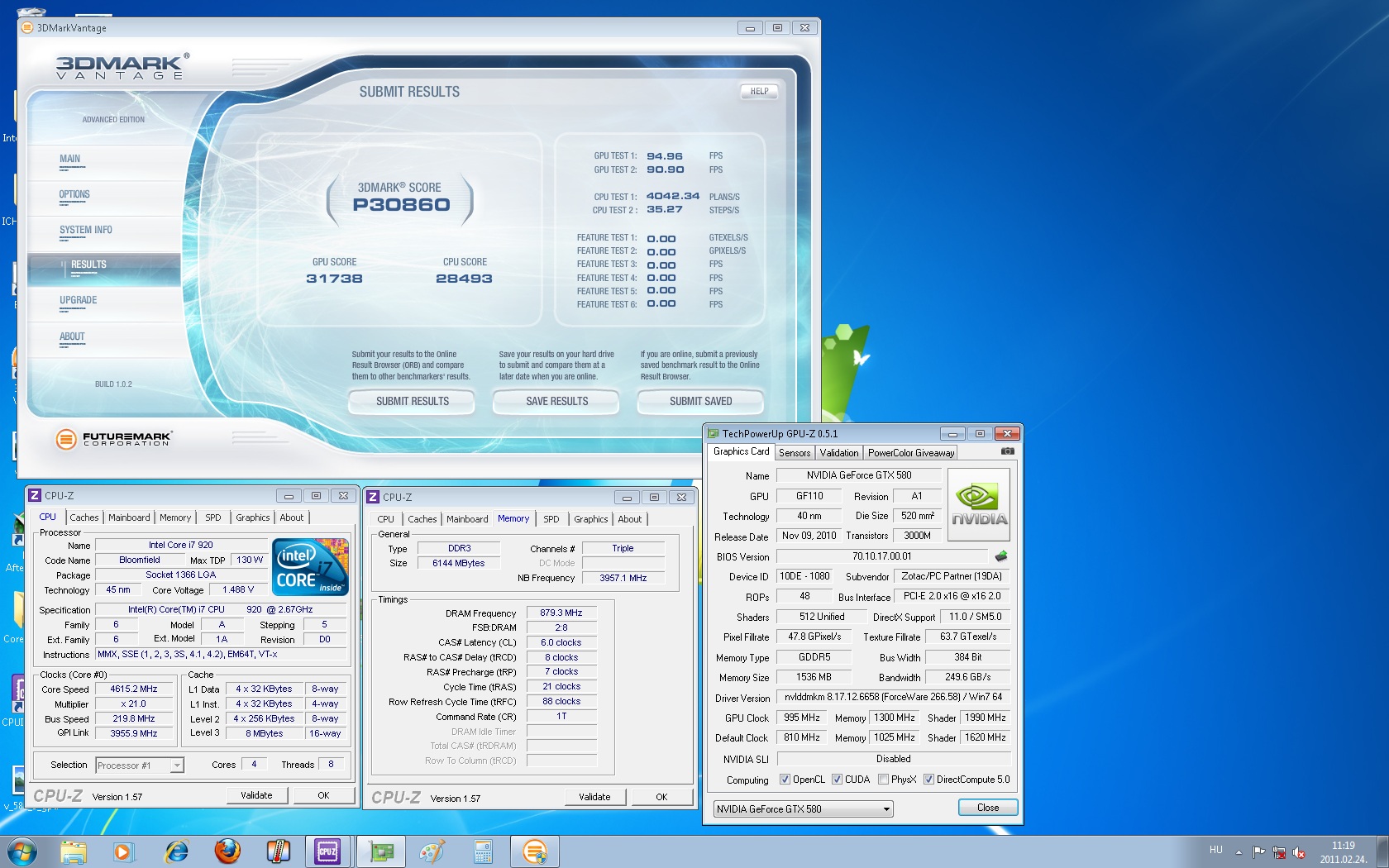Click the GPU-Z title bar icon
Screen dimensions: 1389x868
(713, 433)
